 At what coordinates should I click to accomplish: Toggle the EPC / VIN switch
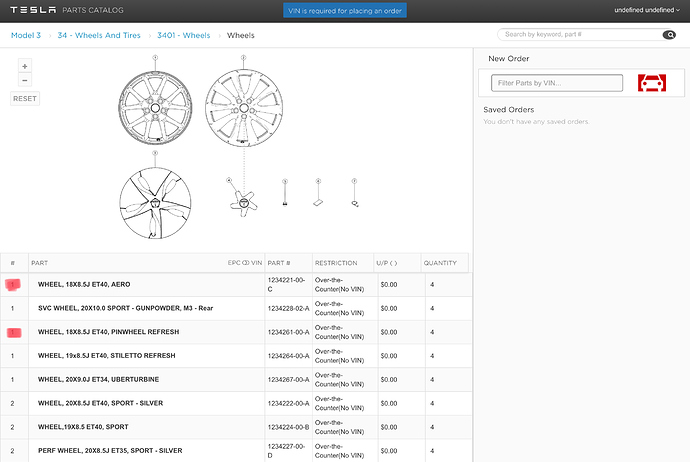pyautogui.click(x=246, y=263)
